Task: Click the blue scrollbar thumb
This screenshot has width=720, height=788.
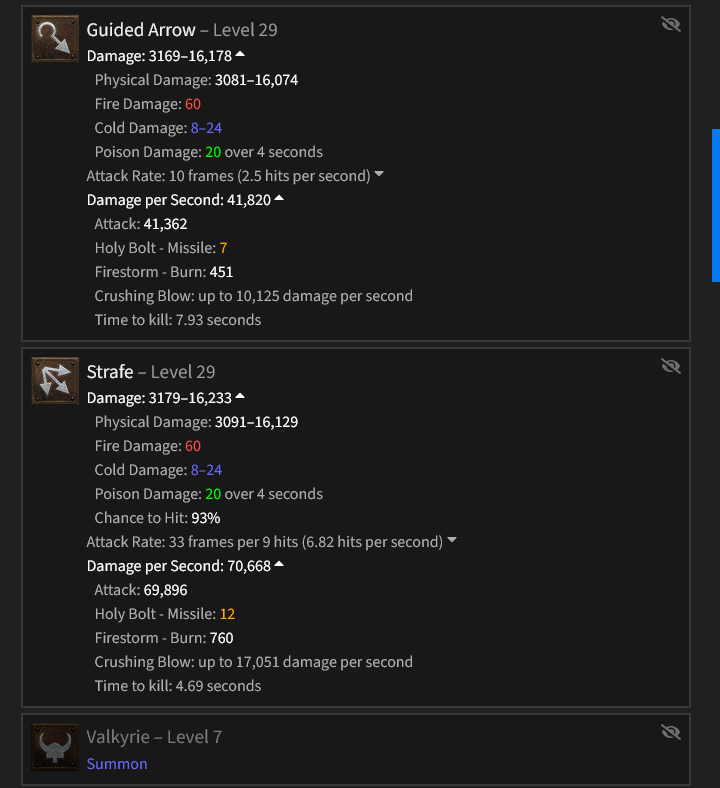Action: click(x=715, y=205)
